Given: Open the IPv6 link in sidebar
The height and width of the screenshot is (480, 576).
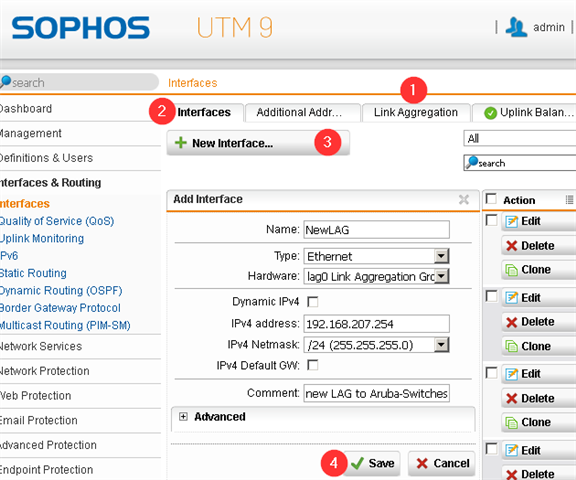Looking at the screenshot, I should (9, 256).
